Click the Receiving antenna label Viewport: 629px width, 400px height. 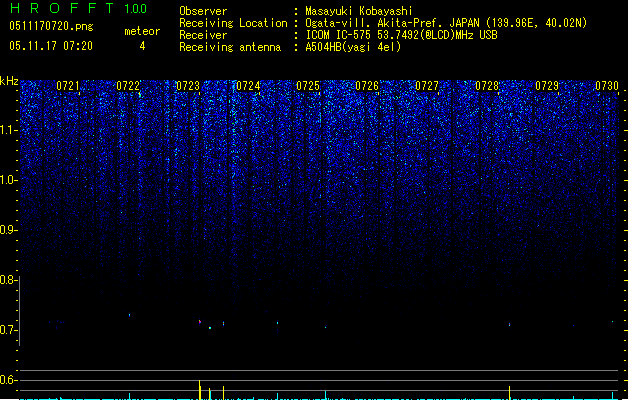click(x=230, y=47)
